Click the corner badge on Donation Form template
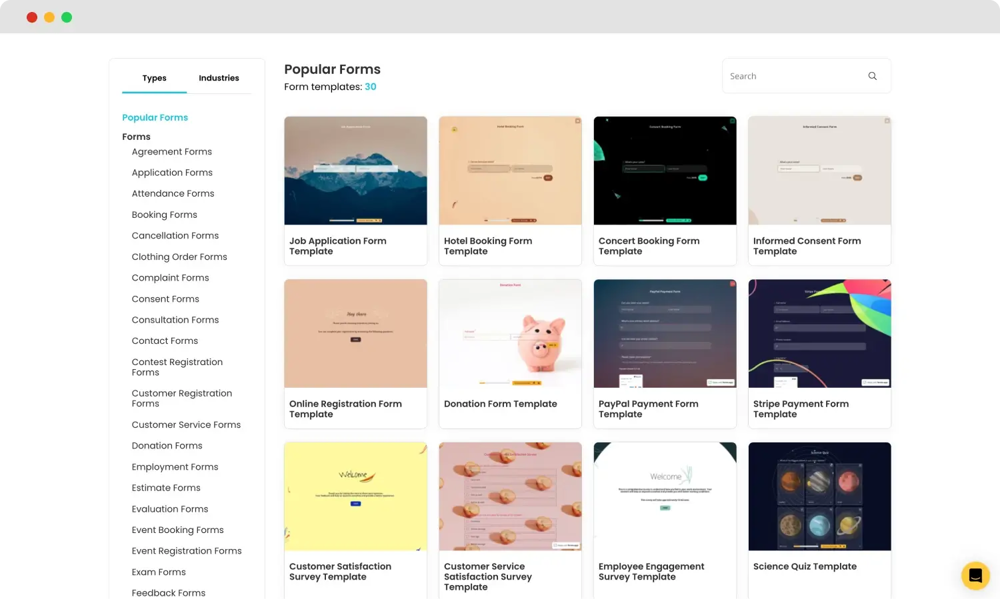1000x599 pixels. (x=574, y=285)
